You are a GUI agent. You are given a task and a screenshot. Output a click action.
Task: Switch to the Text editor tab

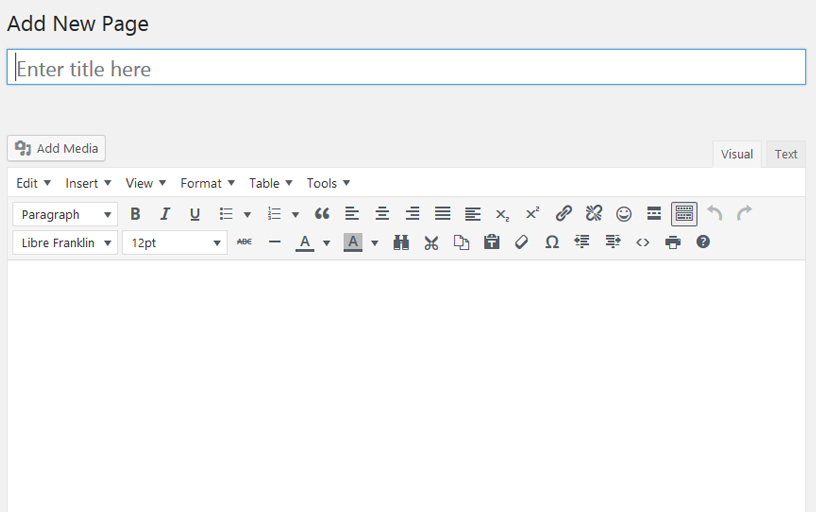pos(786,154)
